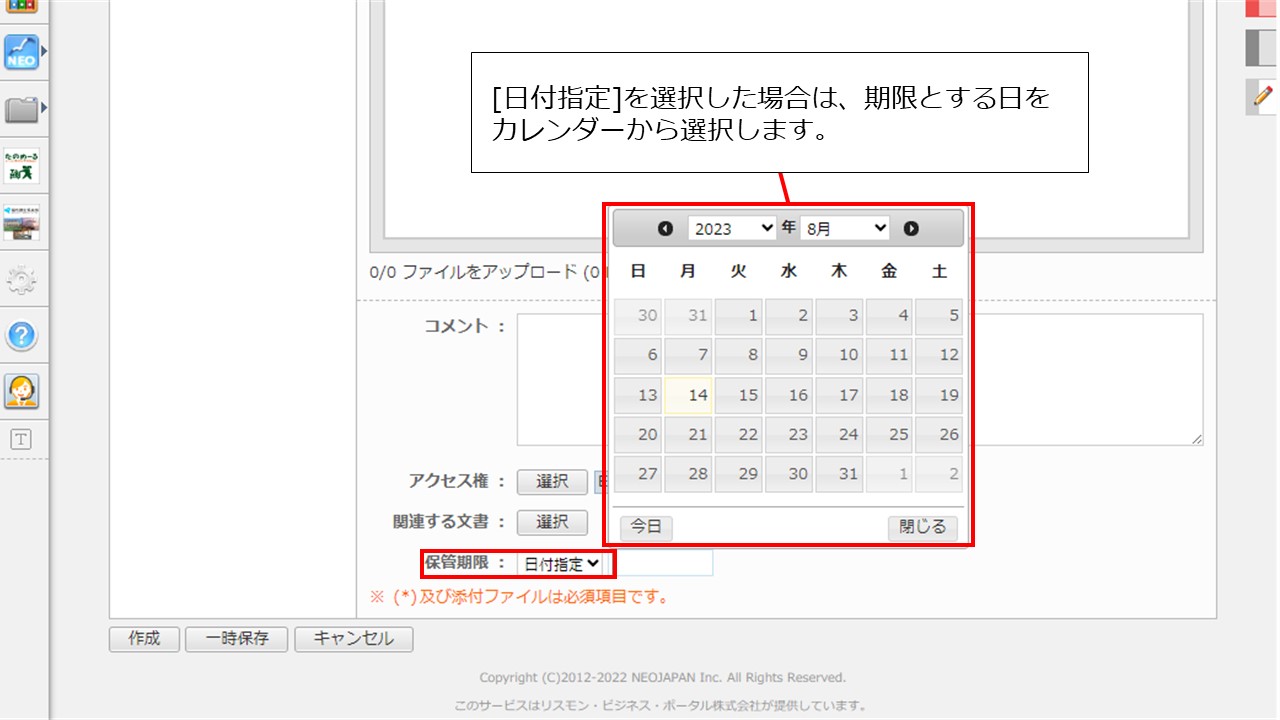Open the 保管期限 日付指定 dropdown

562,563
